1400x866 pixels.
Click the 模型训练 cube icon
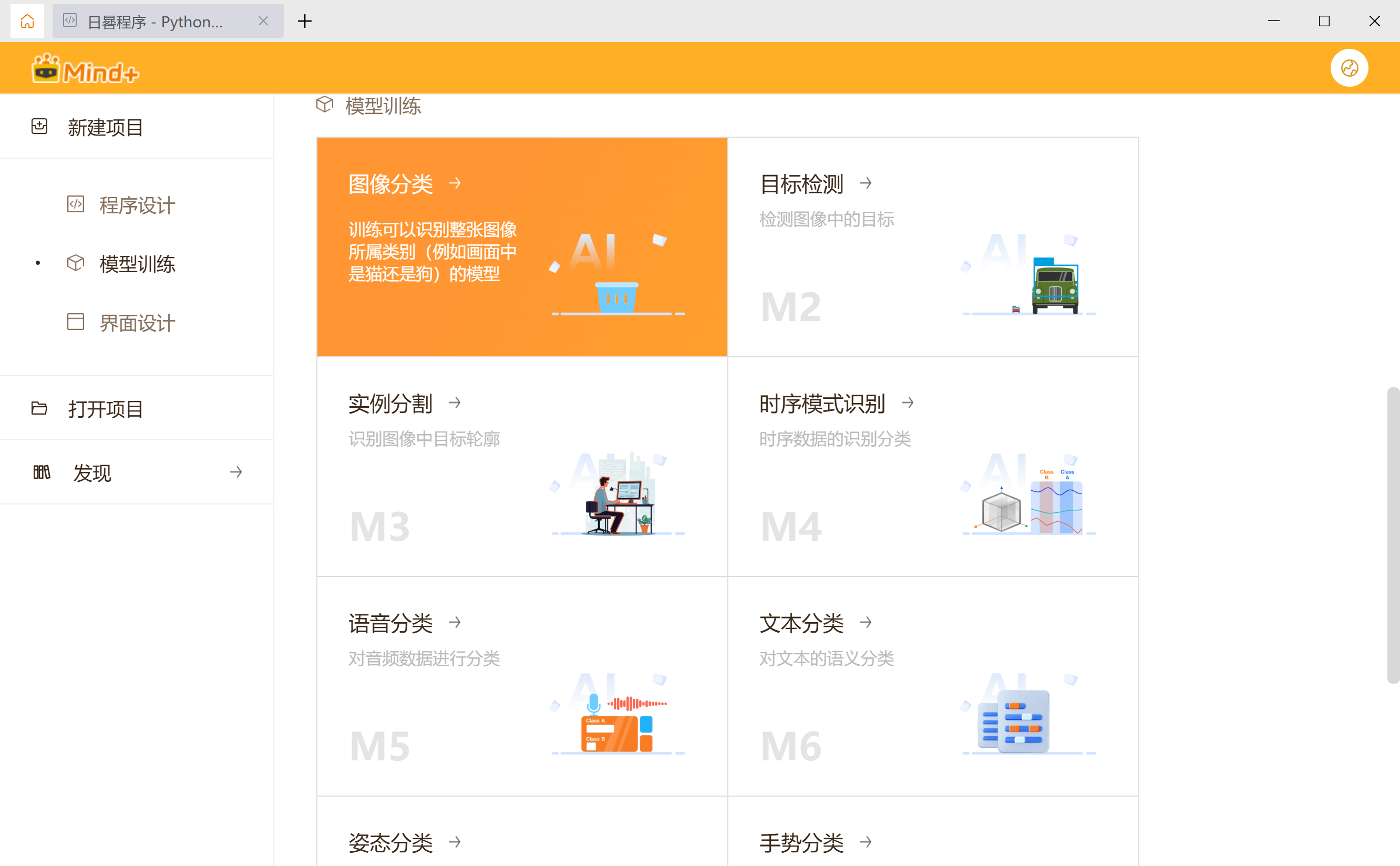click(x=75, y=263)
